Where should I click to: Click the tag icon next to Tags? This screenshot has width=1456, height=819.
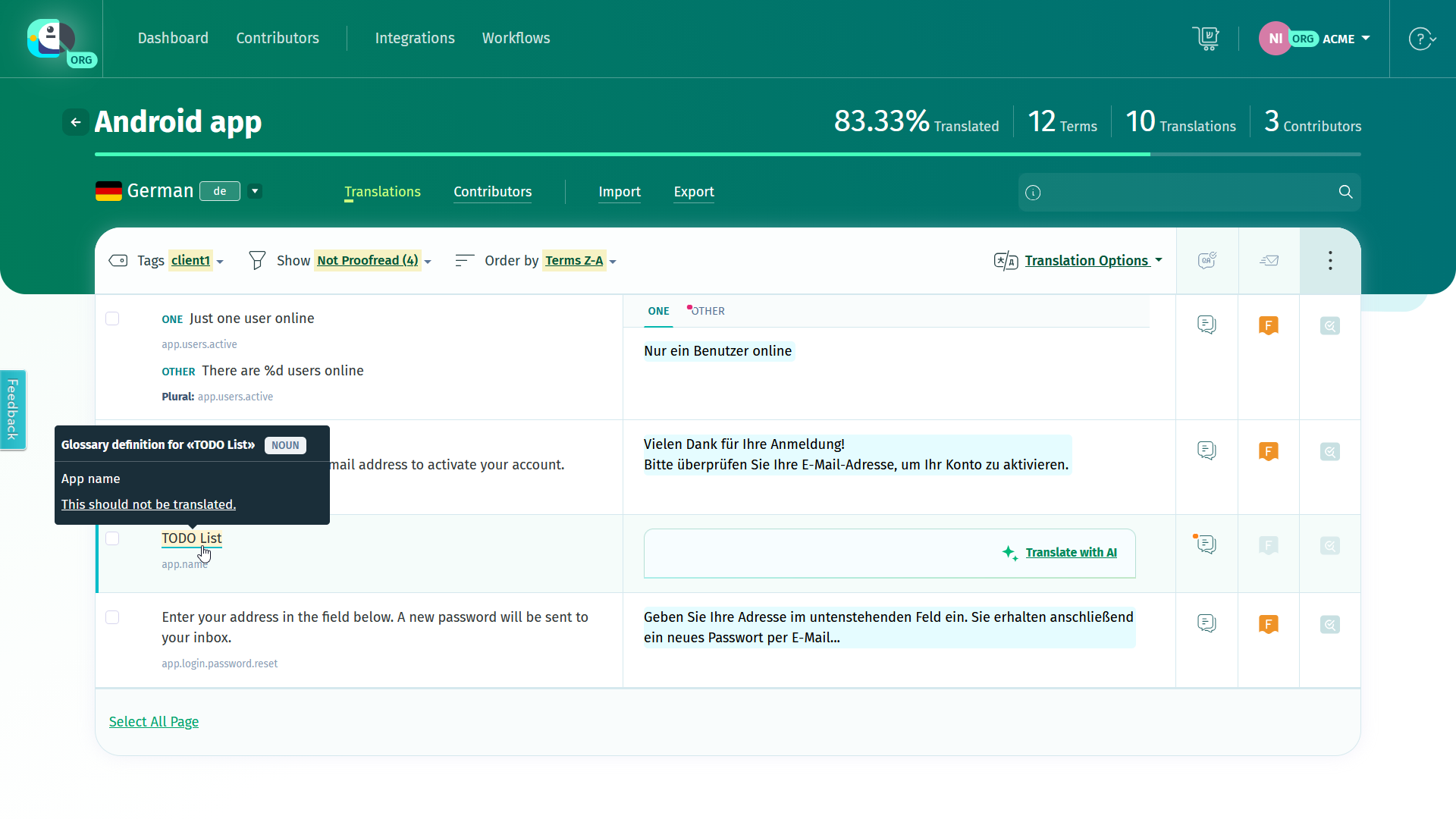[x=118, y=261]
